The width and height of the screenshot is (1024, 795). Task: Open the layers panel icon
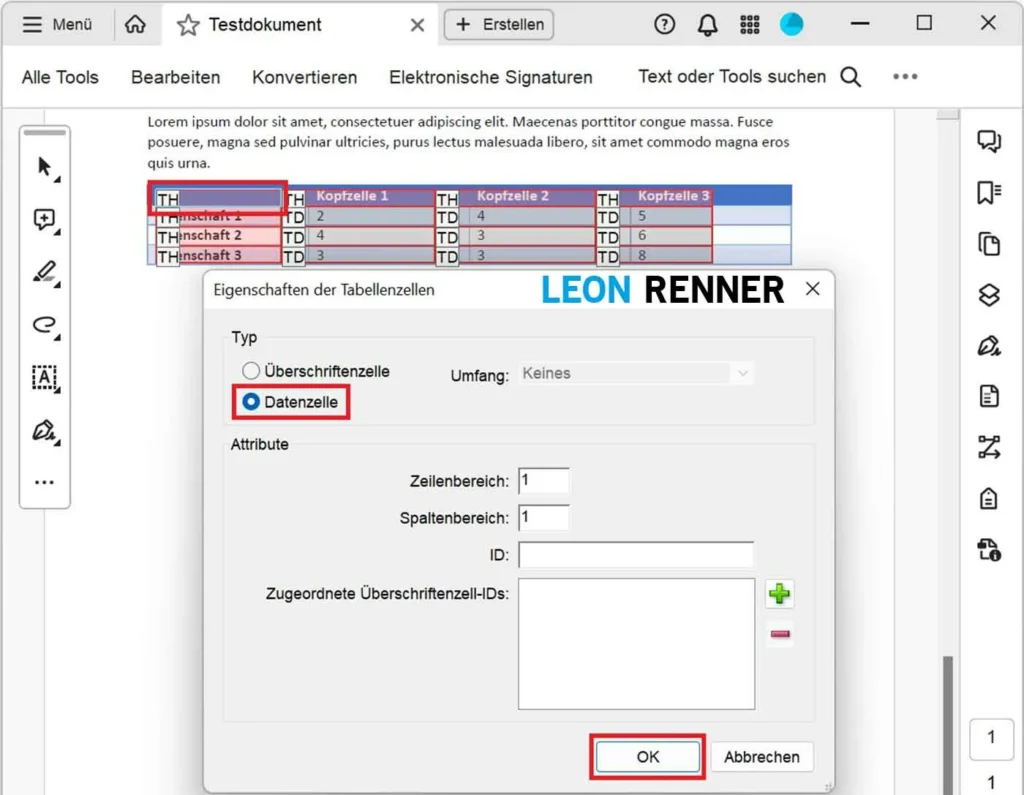pyautogui.click(x=988, y=295)
